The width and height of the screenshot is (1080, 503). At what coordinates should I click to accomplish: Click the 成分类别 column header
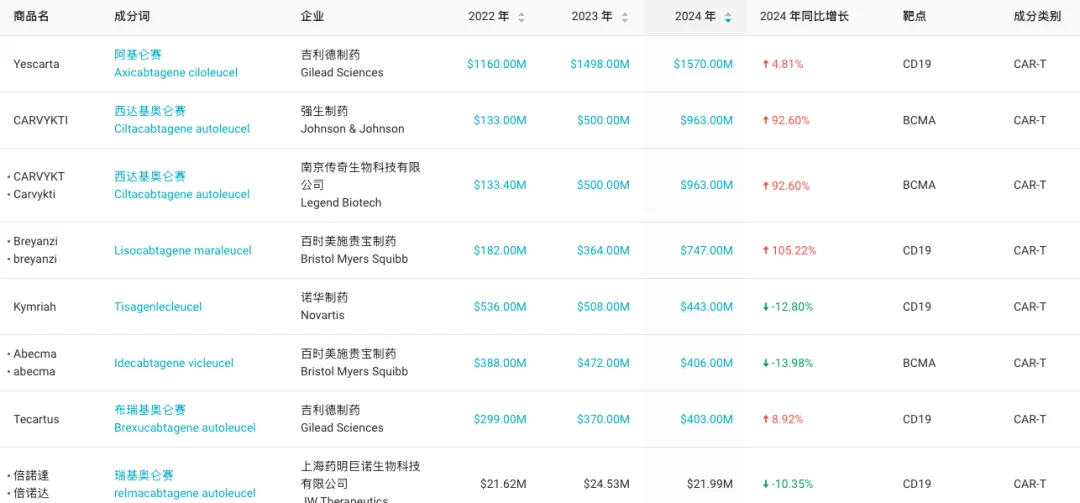click(1037, 17)
